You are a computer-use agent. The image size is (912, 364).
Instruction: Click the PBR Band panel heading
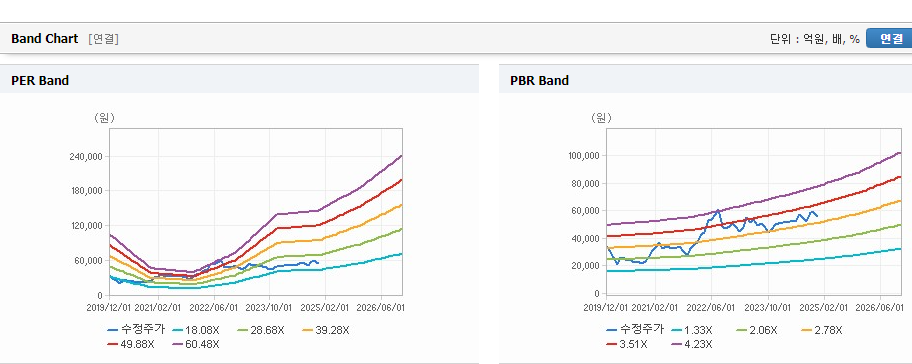pyautogui.click(x=539, y=81)
